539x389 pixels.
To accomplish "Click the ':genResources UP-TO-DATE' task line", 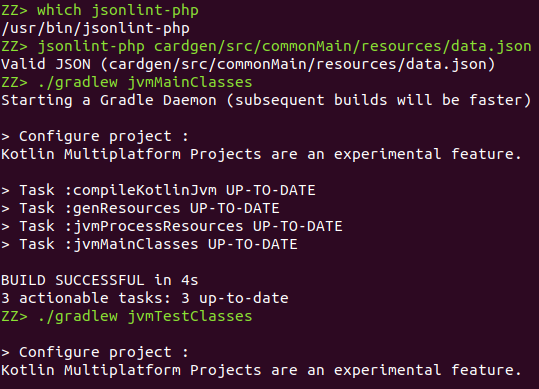I will [140, 208].
